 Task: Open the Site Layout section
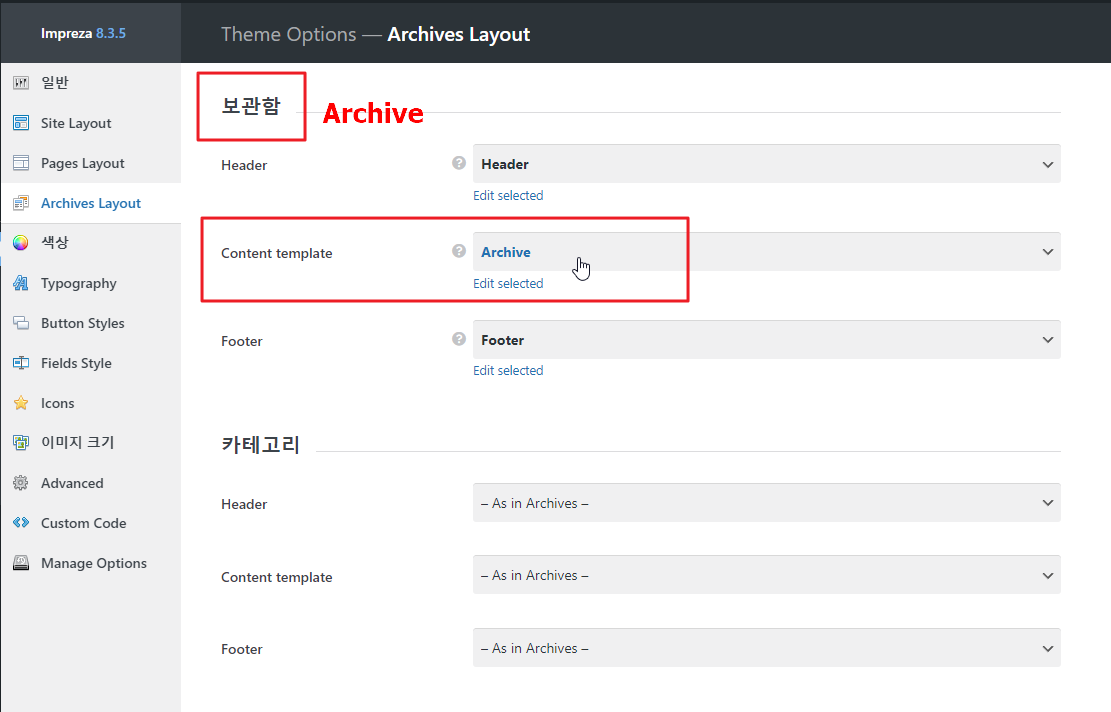coord(91,123)
